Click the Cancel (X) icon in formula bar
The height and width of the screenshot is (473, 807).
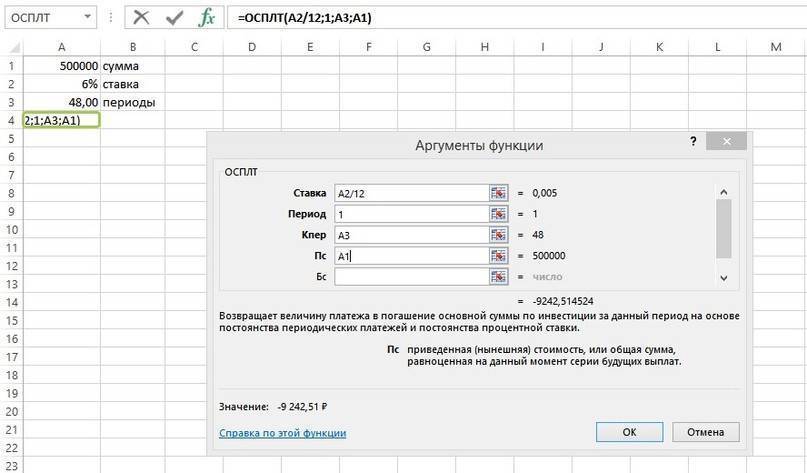pyautogui.click(x=141, y=18)
